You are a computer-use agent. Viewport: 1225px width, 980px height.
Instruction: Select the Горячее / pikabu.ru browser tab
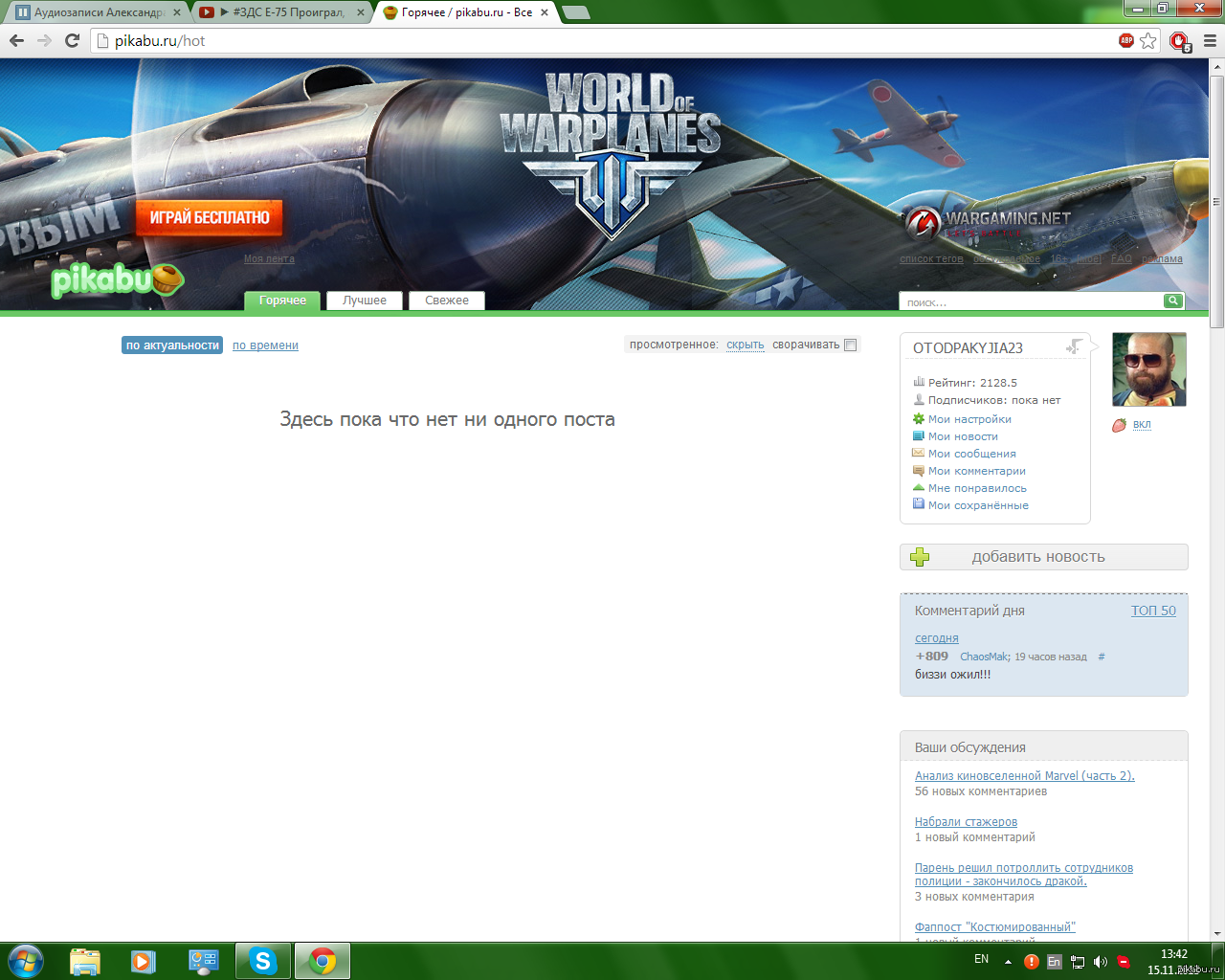[467, 12]
